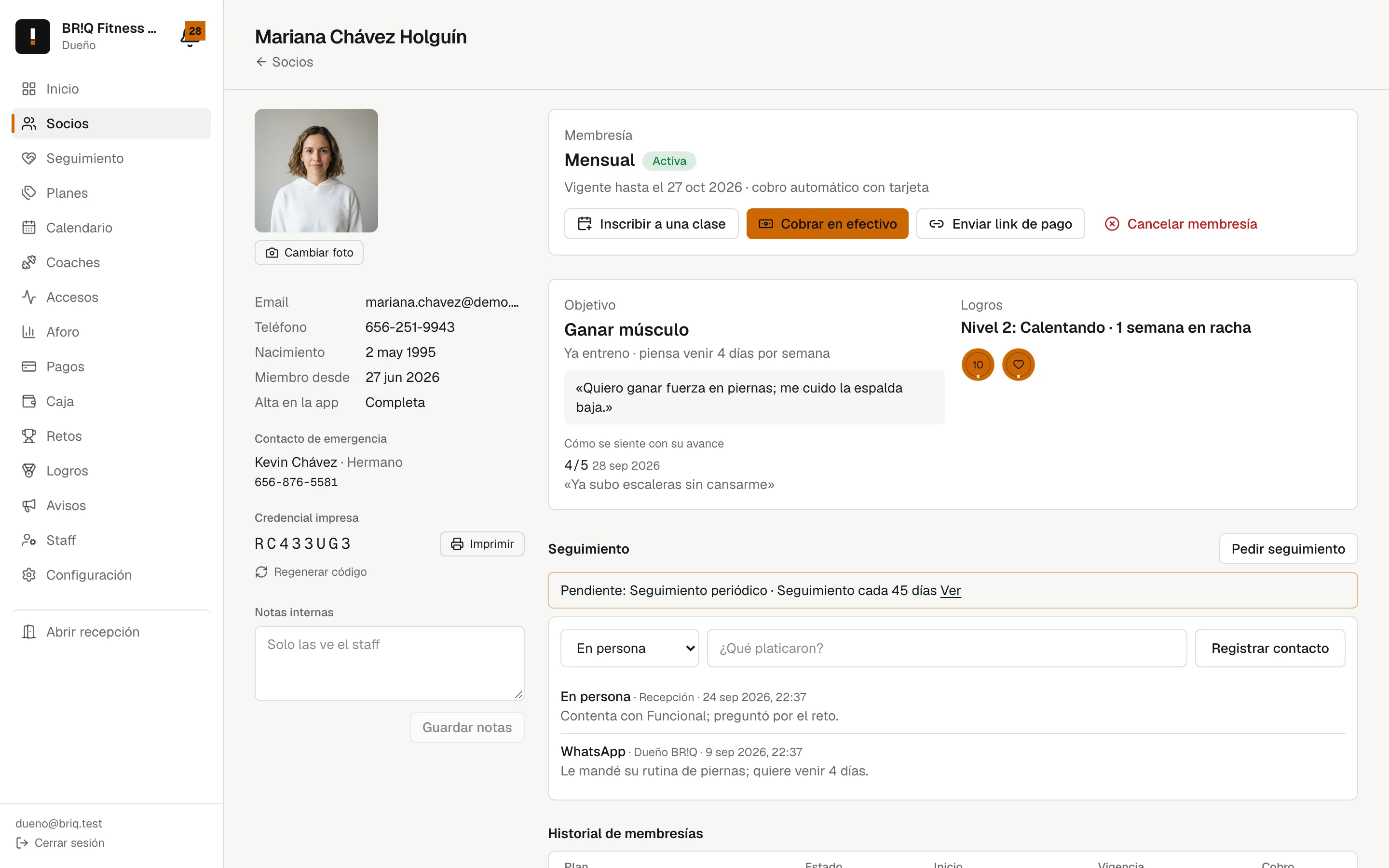Click the Accesos activity icon
The width and height of the screenshot is (1389, 868).
[x=29, y=298]
